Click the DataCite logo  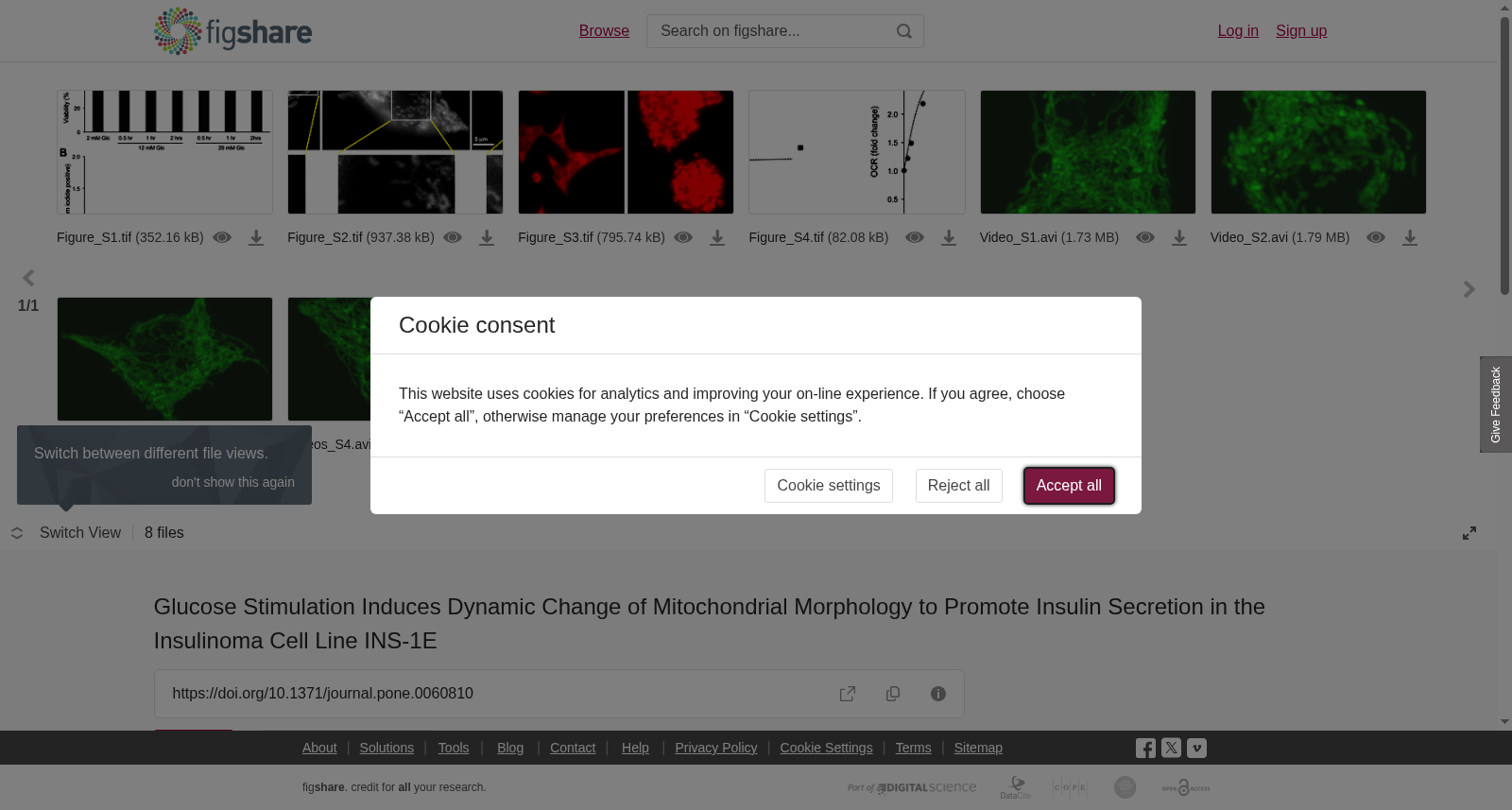1016,787
